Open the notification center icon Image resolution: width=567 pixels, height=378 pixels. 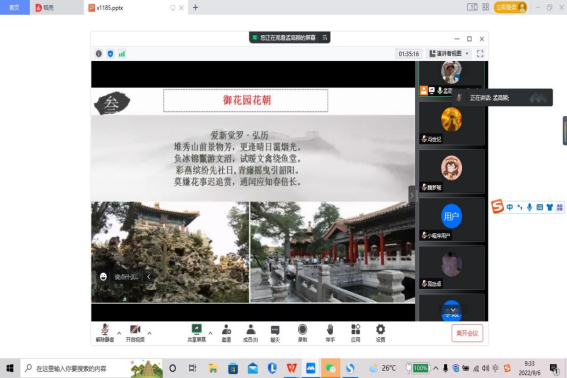[553, 368]
